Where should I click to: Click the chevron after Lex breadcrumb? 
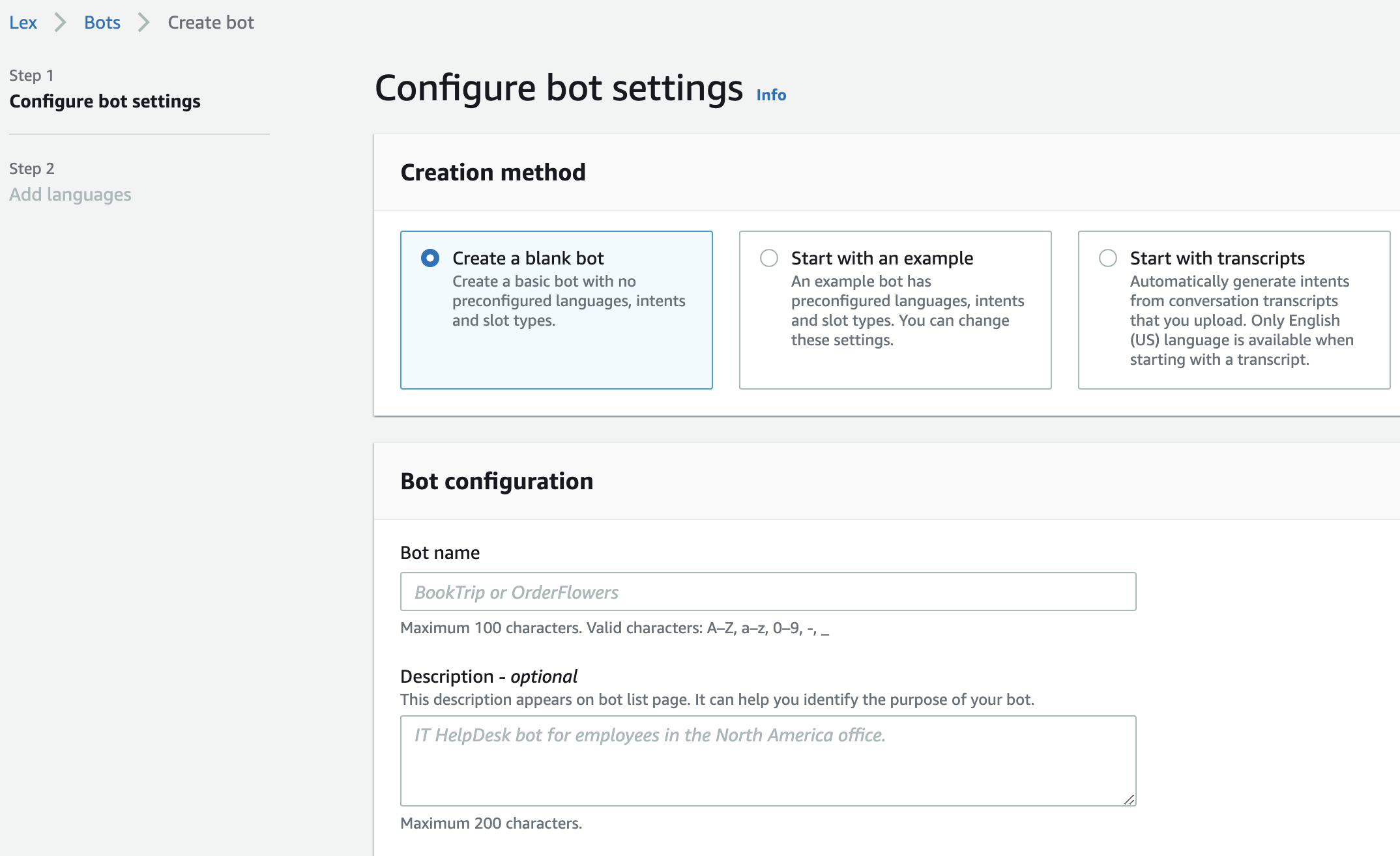point(61,23)
